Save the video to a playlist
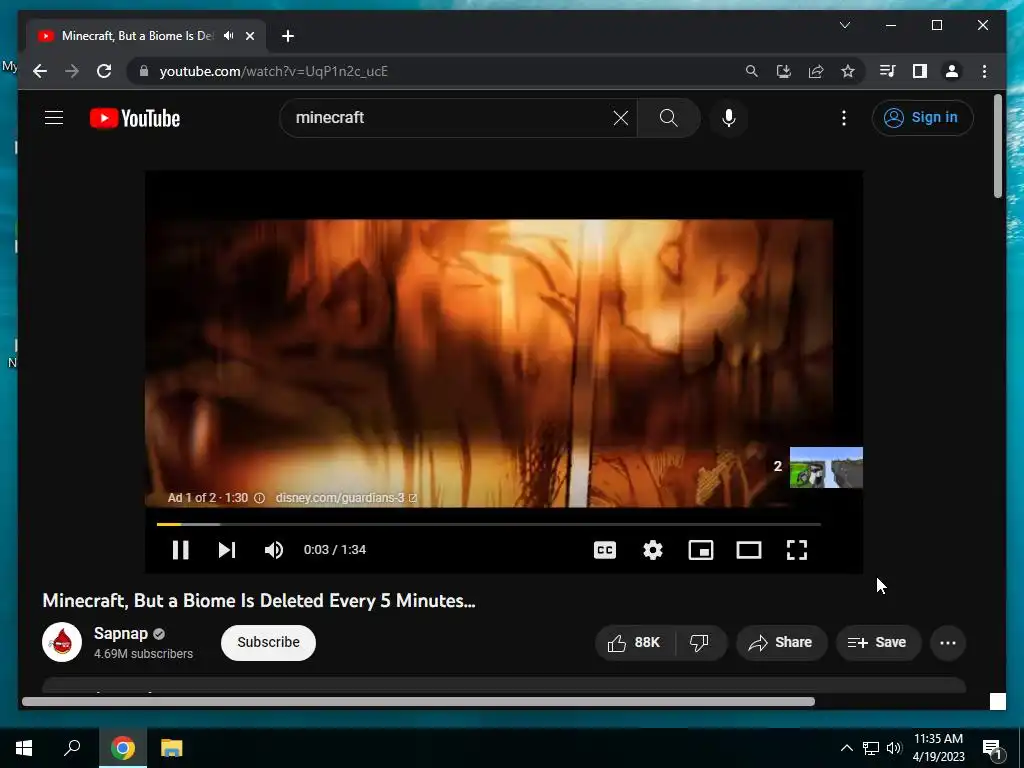 877,643
